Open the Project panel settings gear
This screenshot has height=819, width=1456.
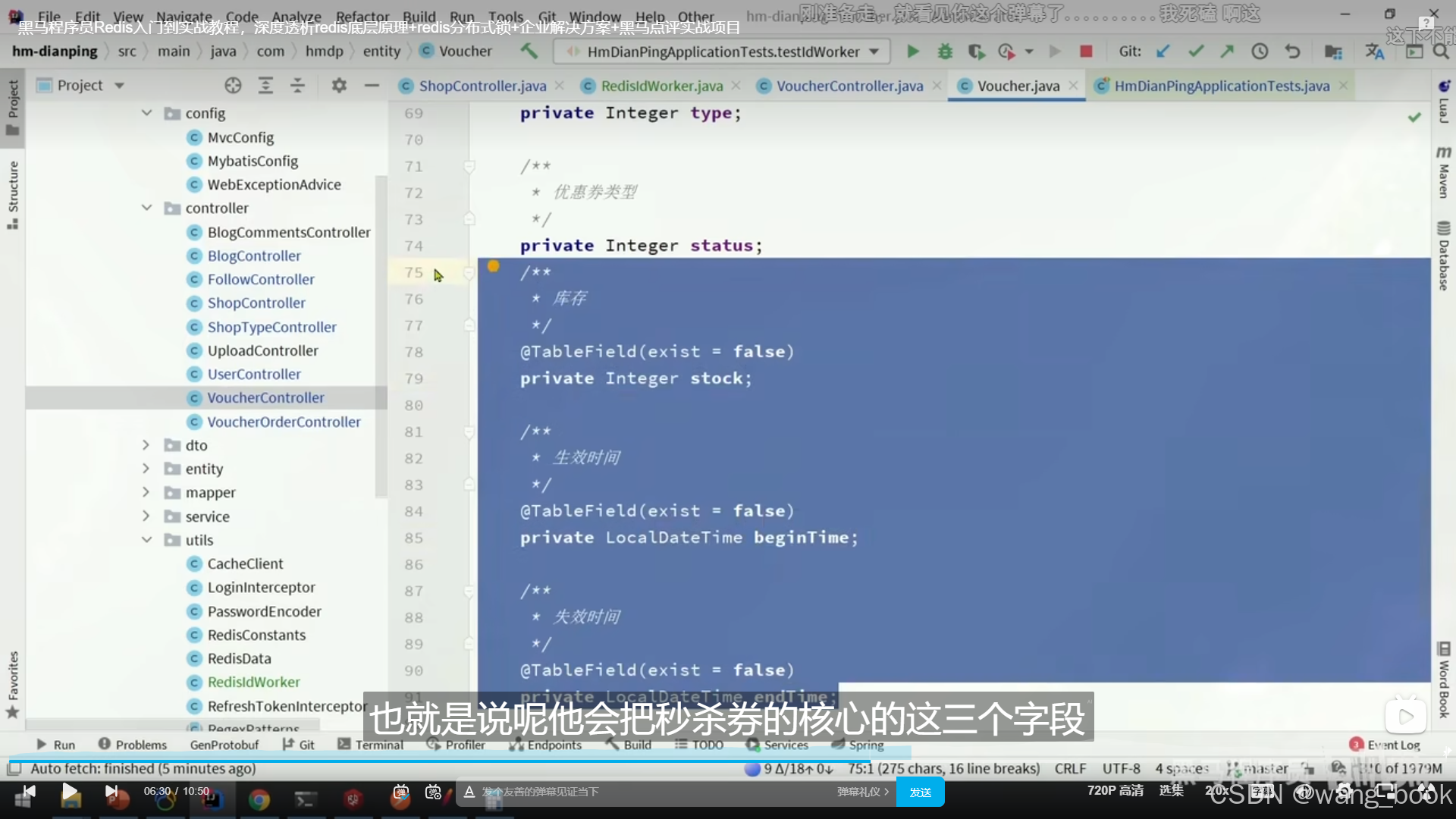pyautogui.click(x=339, y=86)
